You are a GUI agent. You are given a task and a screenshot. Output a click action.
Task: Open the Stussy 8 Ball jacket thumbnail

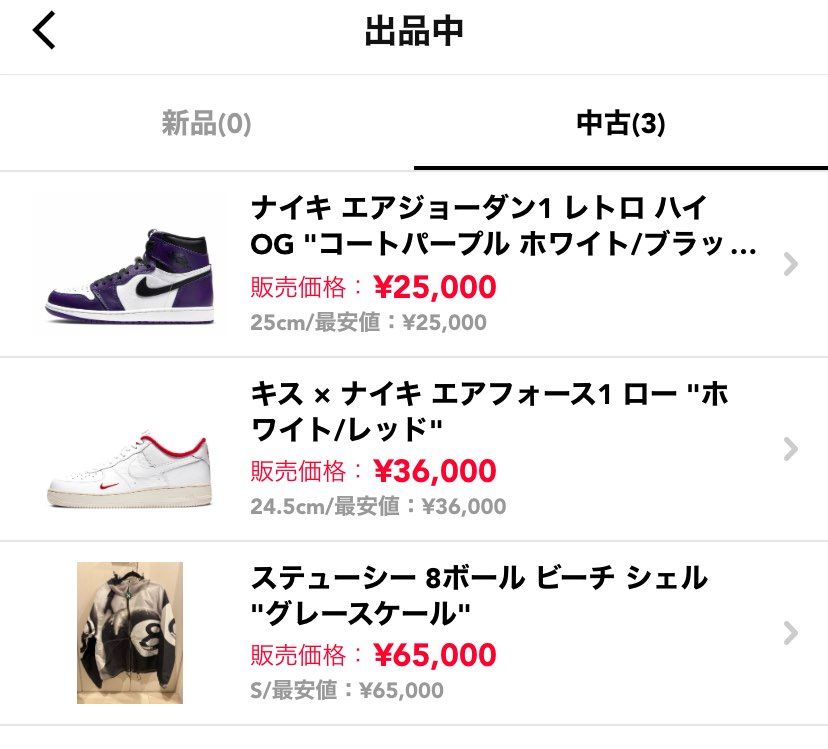[130, 632]
